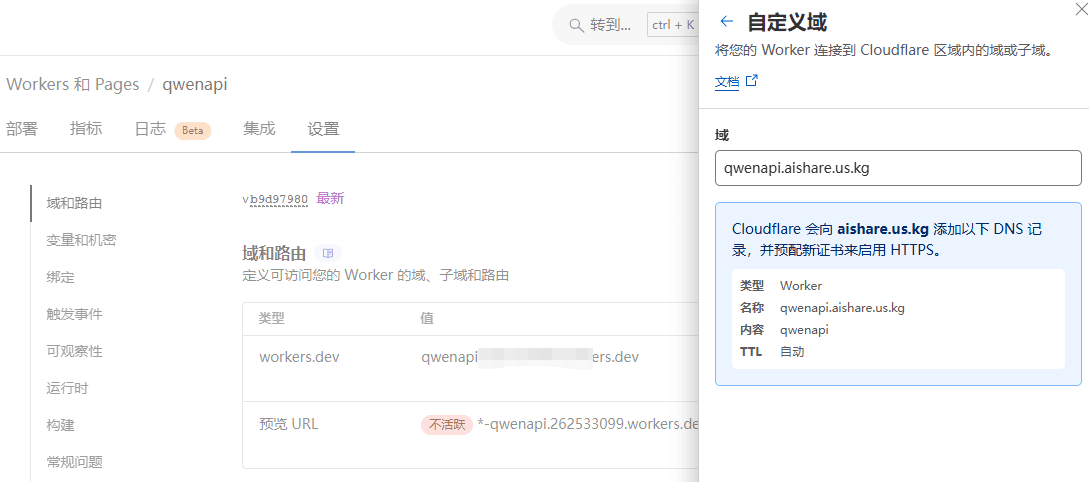1089x482 pixels.
Task: Click 自动 value in TTL row
Action: pyautogui.click(x=792, y=351)
